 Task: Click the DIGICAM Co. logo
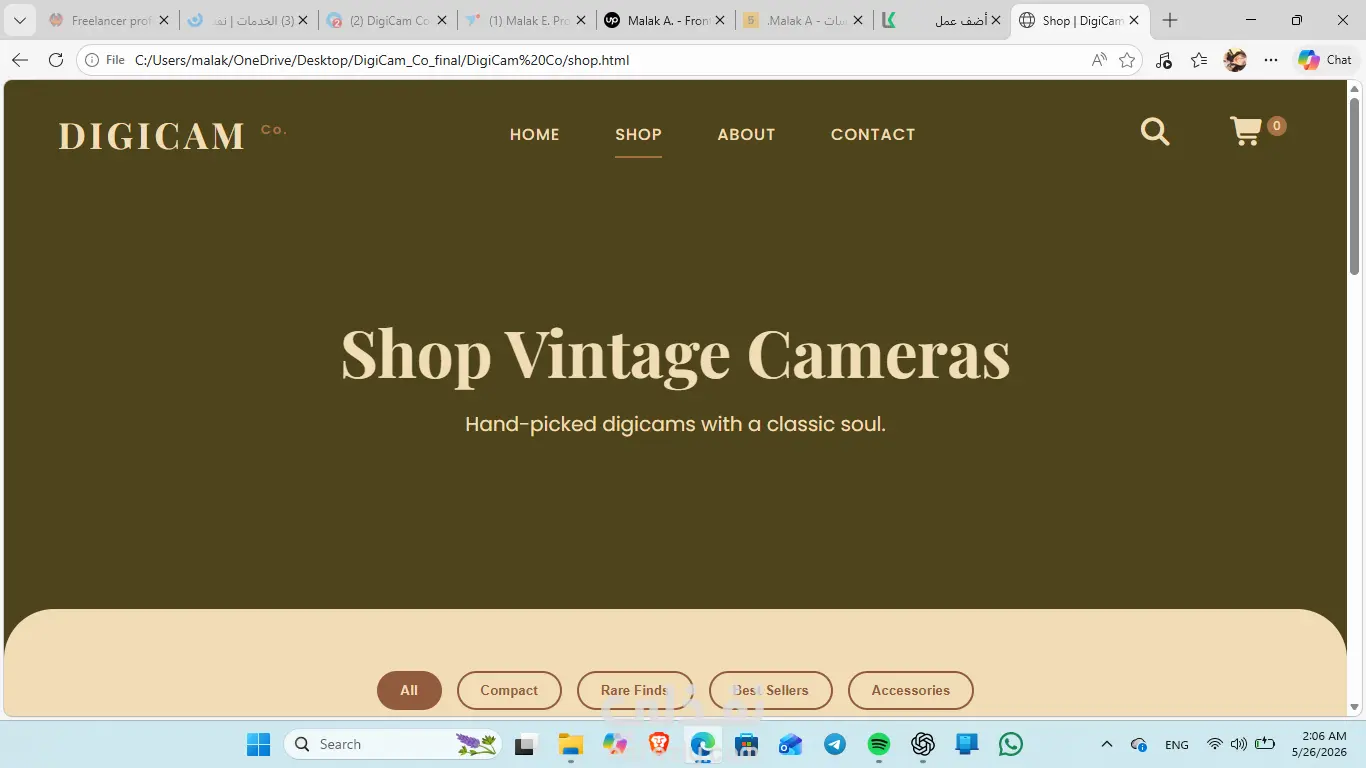tap(173, 135)
